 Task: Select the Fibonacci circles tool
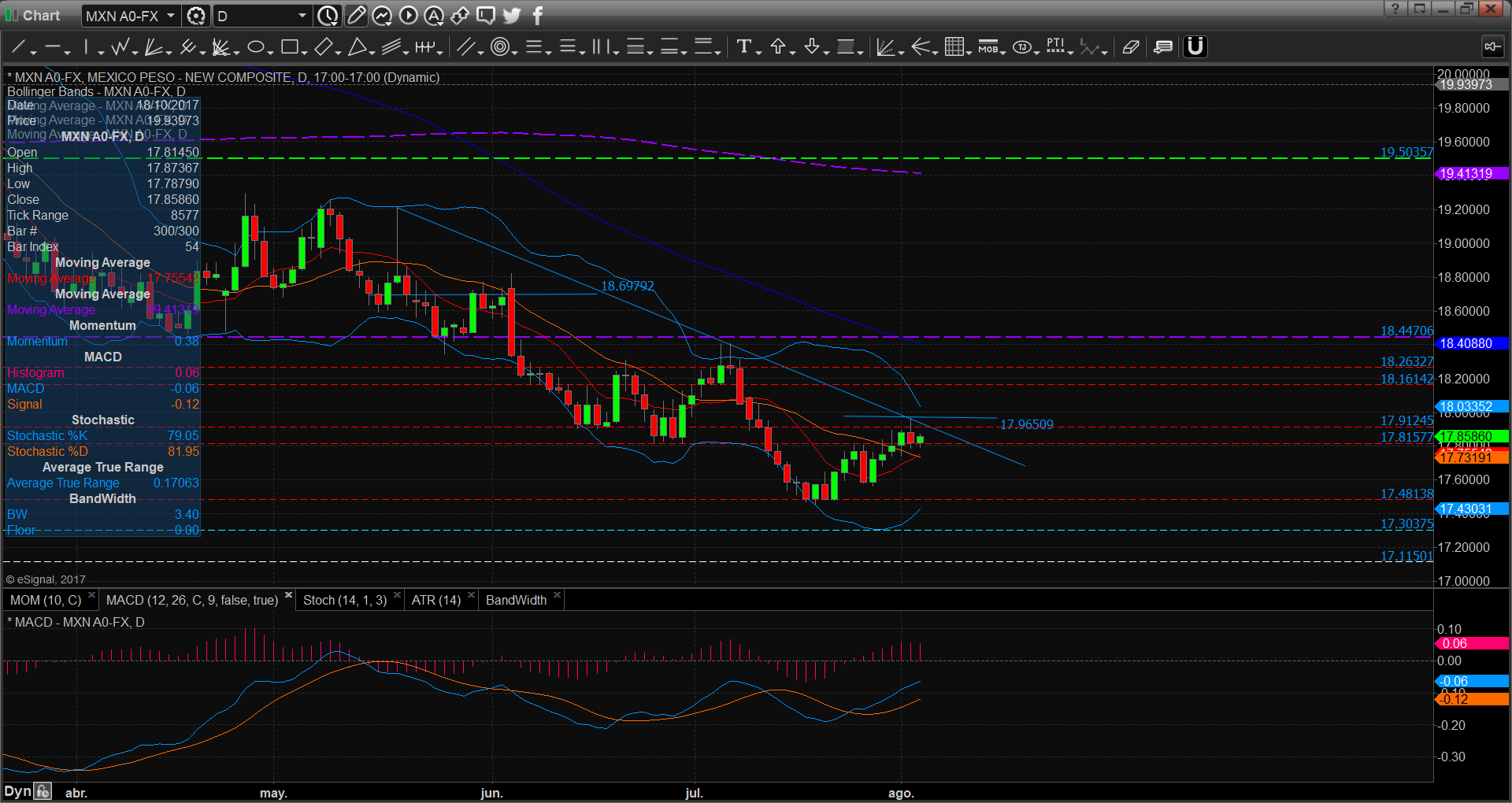499,48
